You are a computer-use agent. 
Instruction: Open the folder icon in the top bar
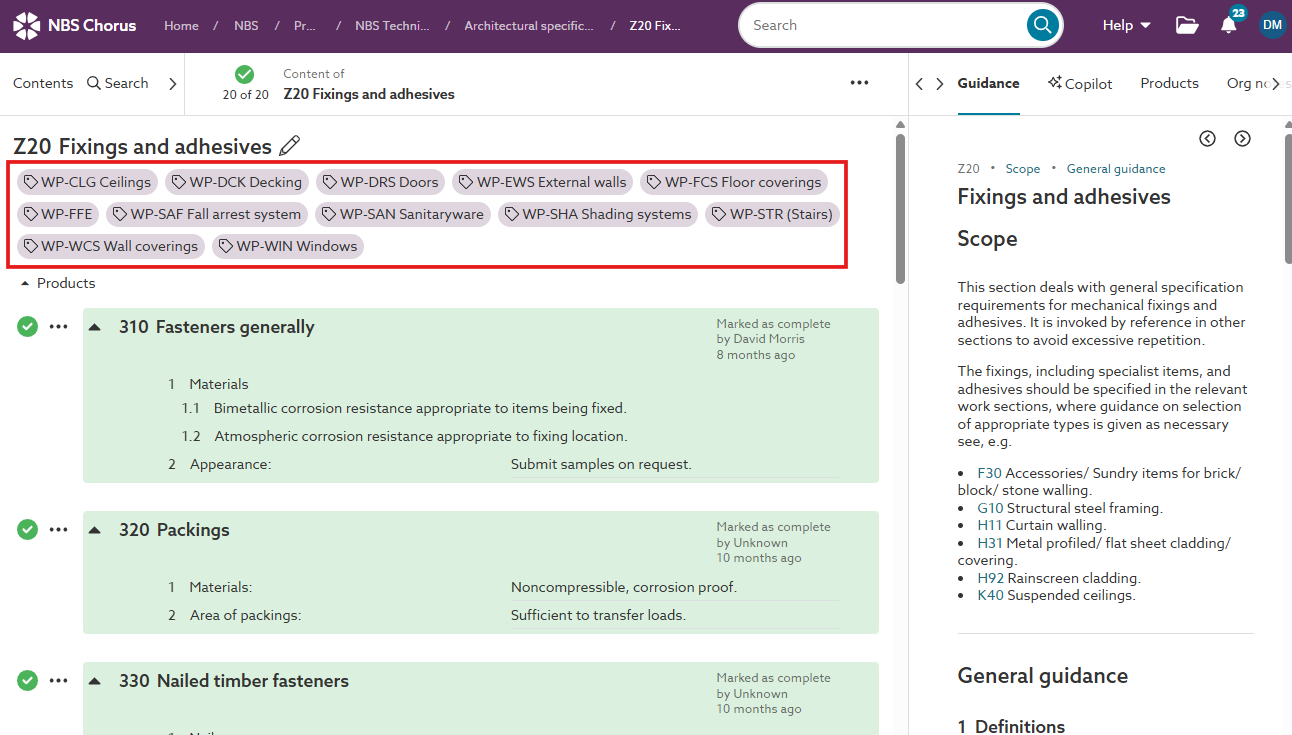1186,25
